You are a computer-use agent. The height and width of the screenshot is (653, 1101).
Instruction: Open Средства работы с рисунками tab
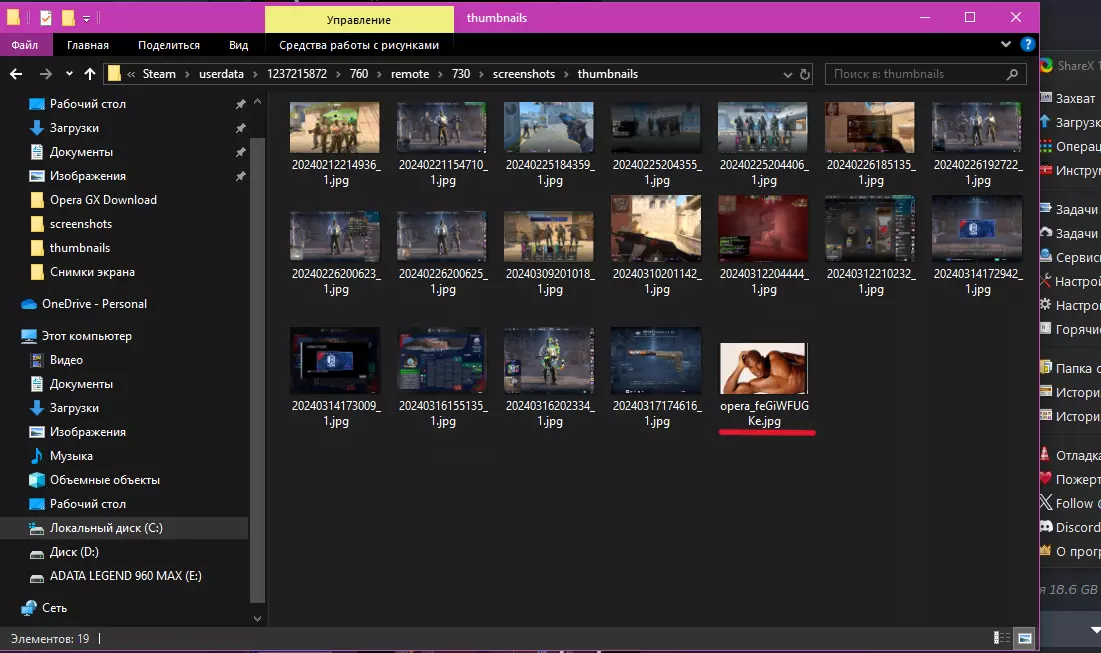(359, 45)
